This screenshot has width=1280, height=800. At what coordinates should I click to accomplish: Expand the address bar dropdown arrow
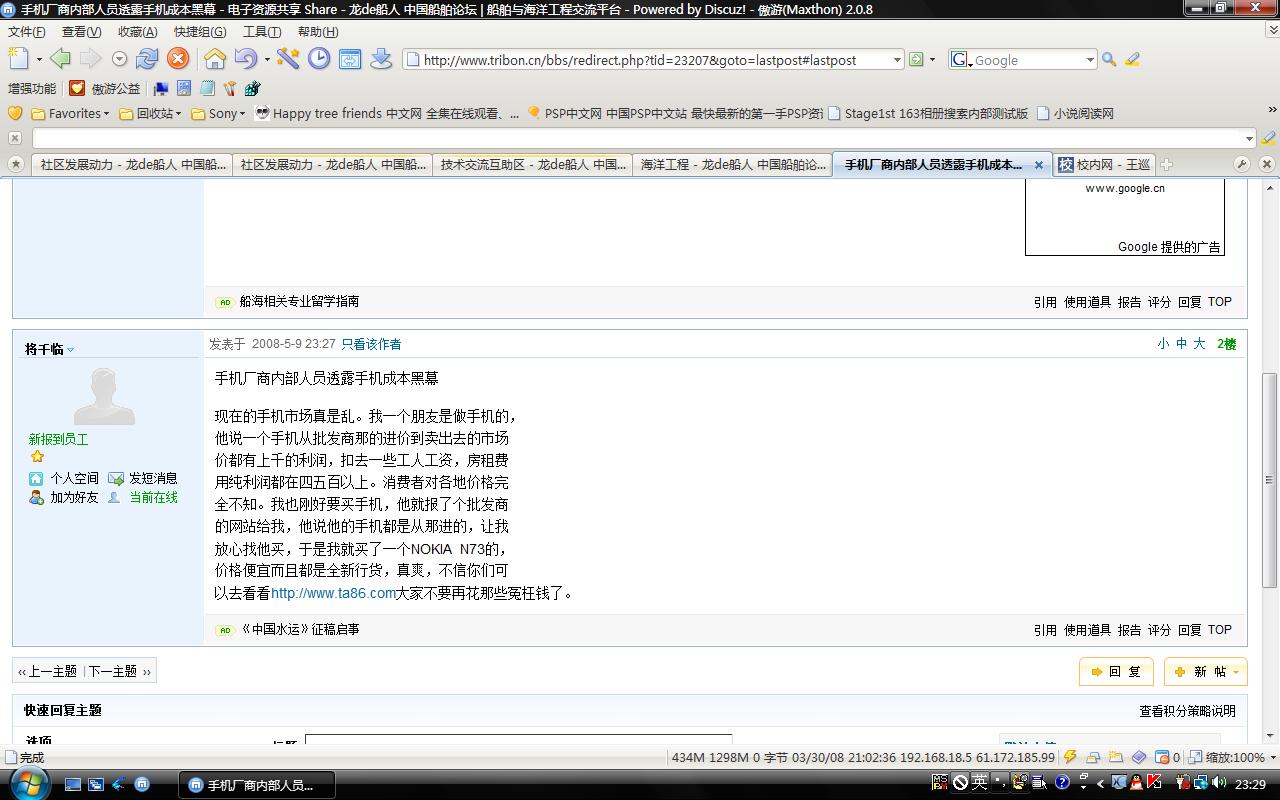click(x=897, y=60)
